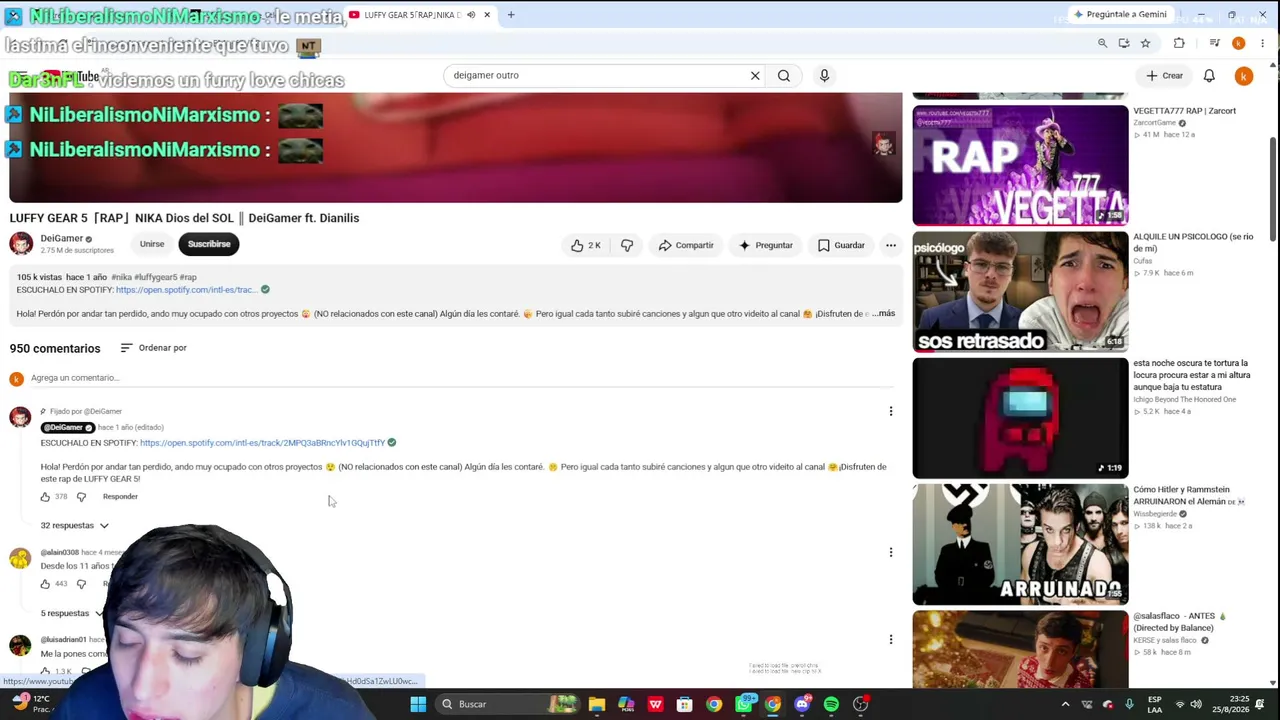Join the channel via Unirse button

click(x=152, y=244)
